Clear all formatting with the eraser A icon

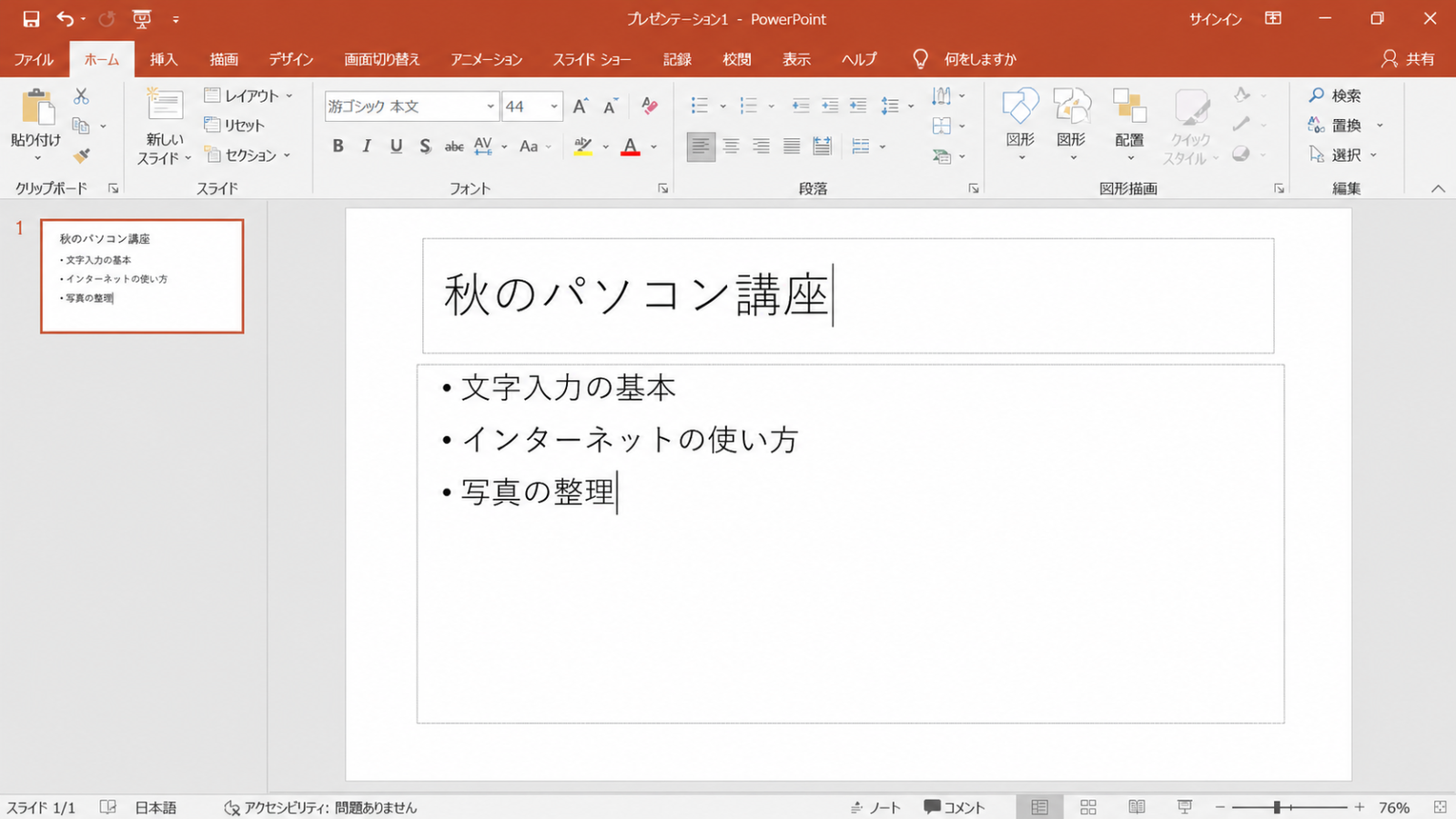[649, 106]
